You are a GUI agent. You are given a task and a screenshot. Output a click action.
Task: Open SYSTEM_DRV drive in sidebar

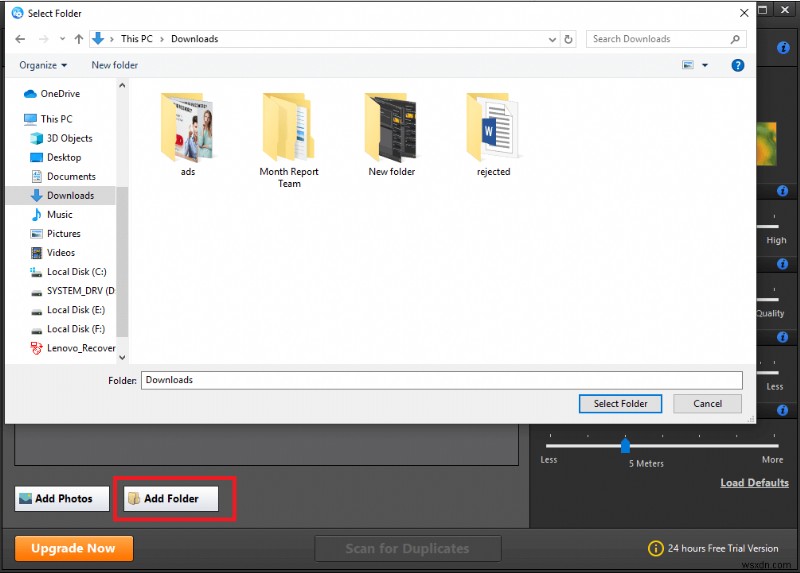(x=80, y=291)
